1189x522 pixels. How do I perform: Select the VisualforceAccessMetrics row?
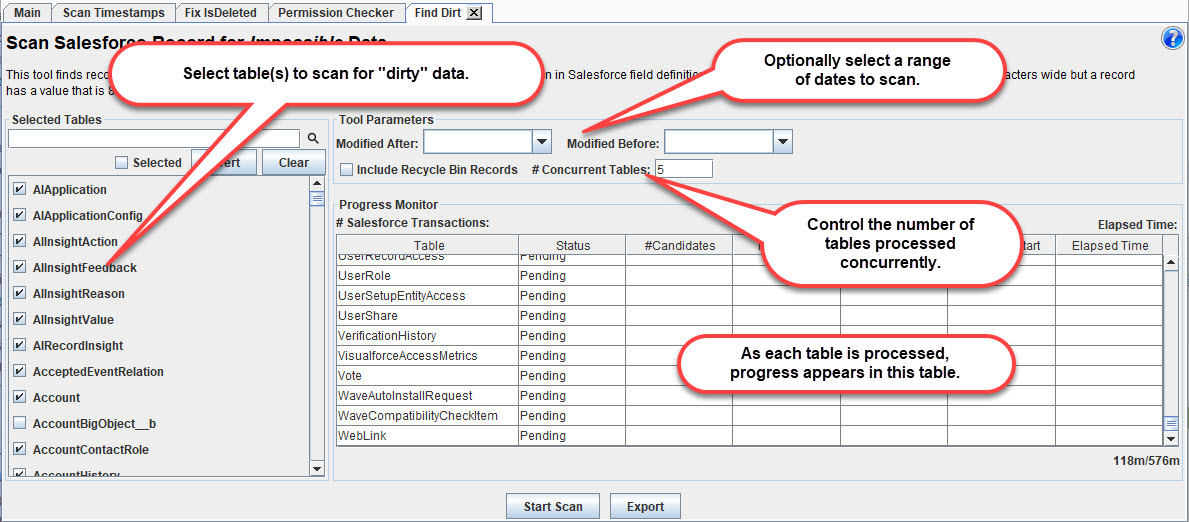tap(749, 355)
